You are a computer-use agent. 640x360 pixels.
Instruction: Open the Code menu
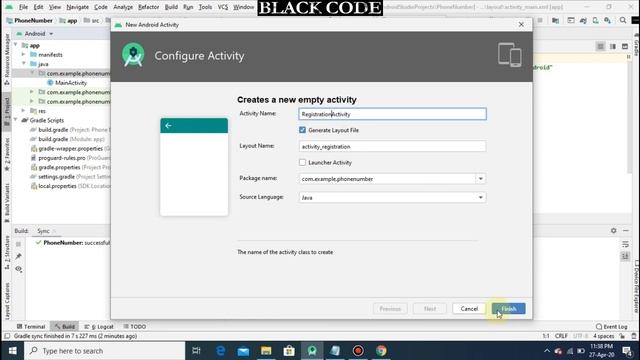(100, 7)
